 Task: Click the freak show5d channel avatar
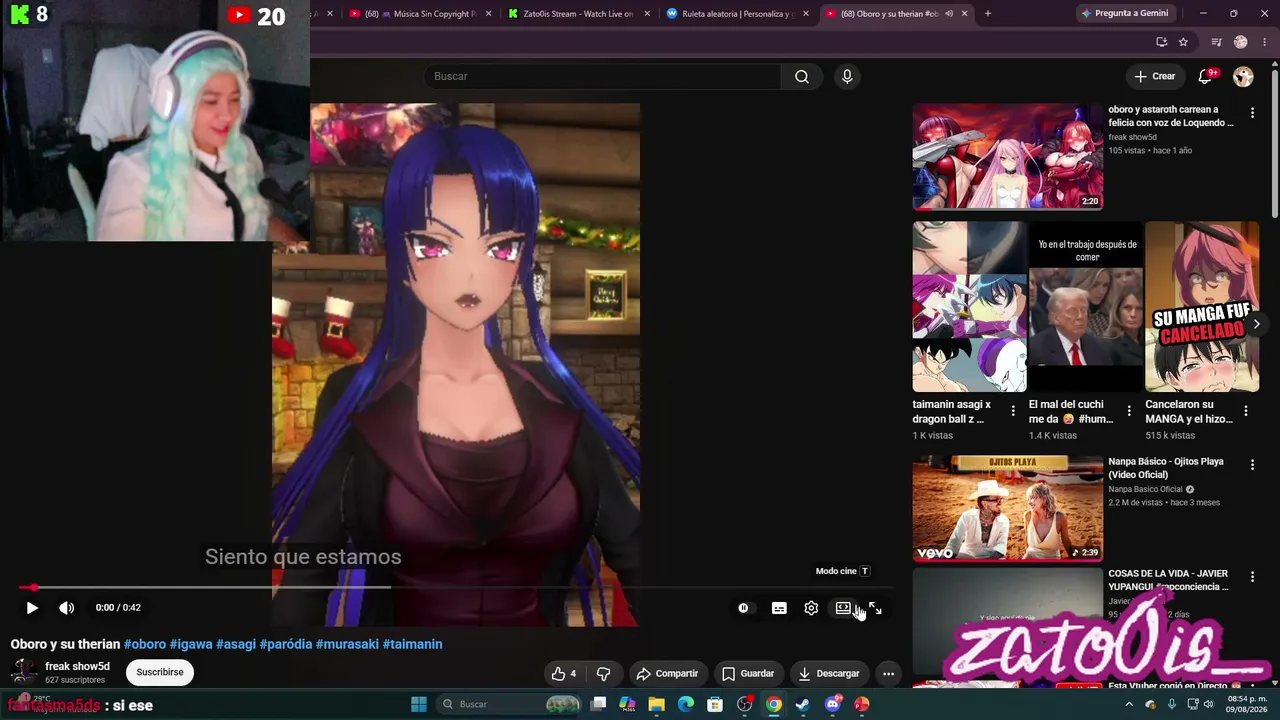pos(23,672)
